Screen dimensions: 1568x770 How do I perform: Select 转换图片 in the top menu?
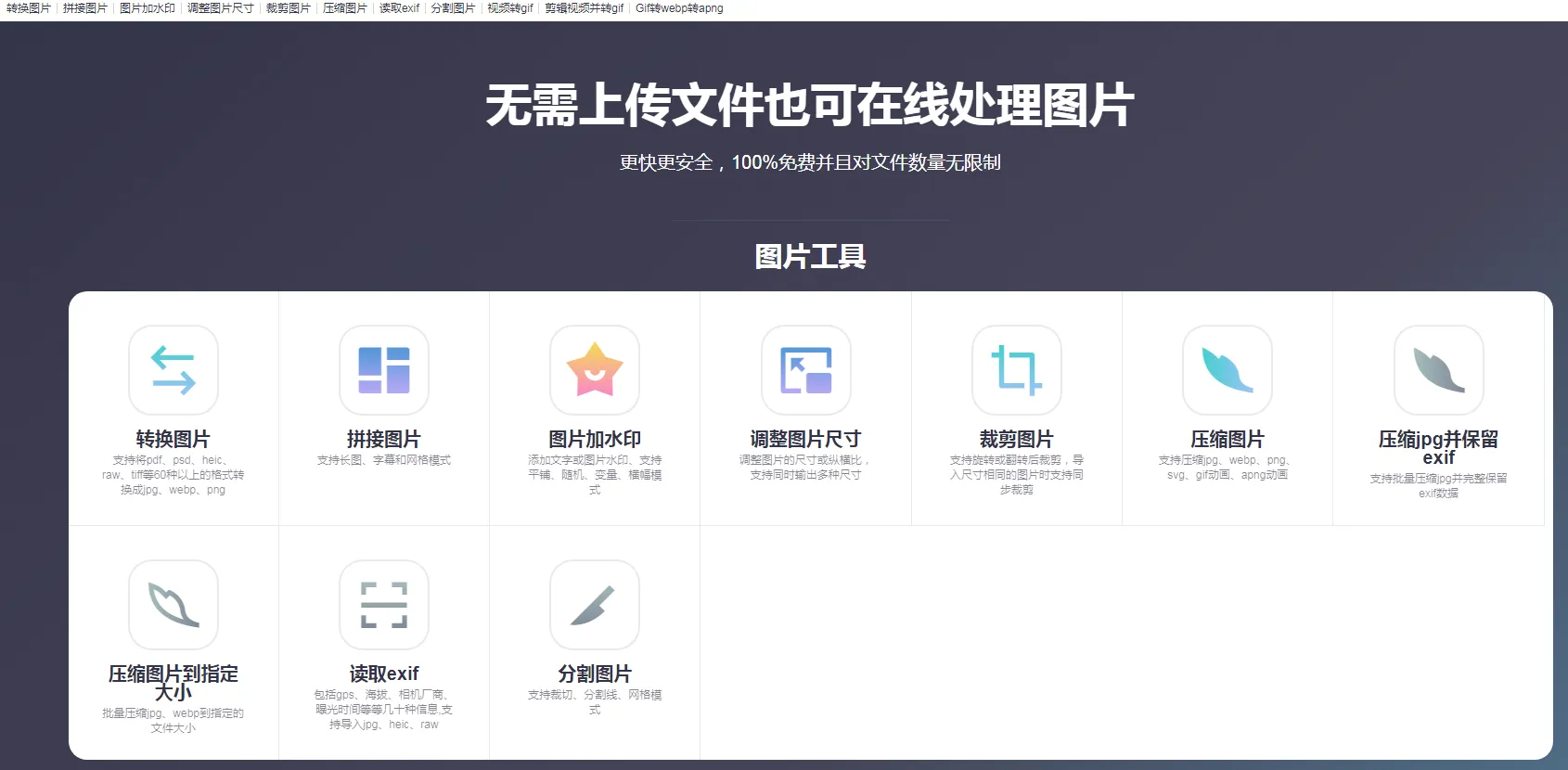pos(29,8)
